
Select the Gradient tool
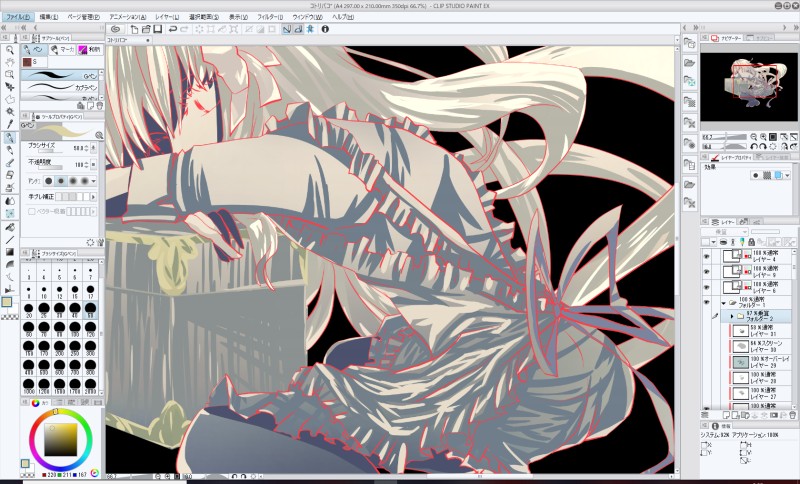click(10, 252)
